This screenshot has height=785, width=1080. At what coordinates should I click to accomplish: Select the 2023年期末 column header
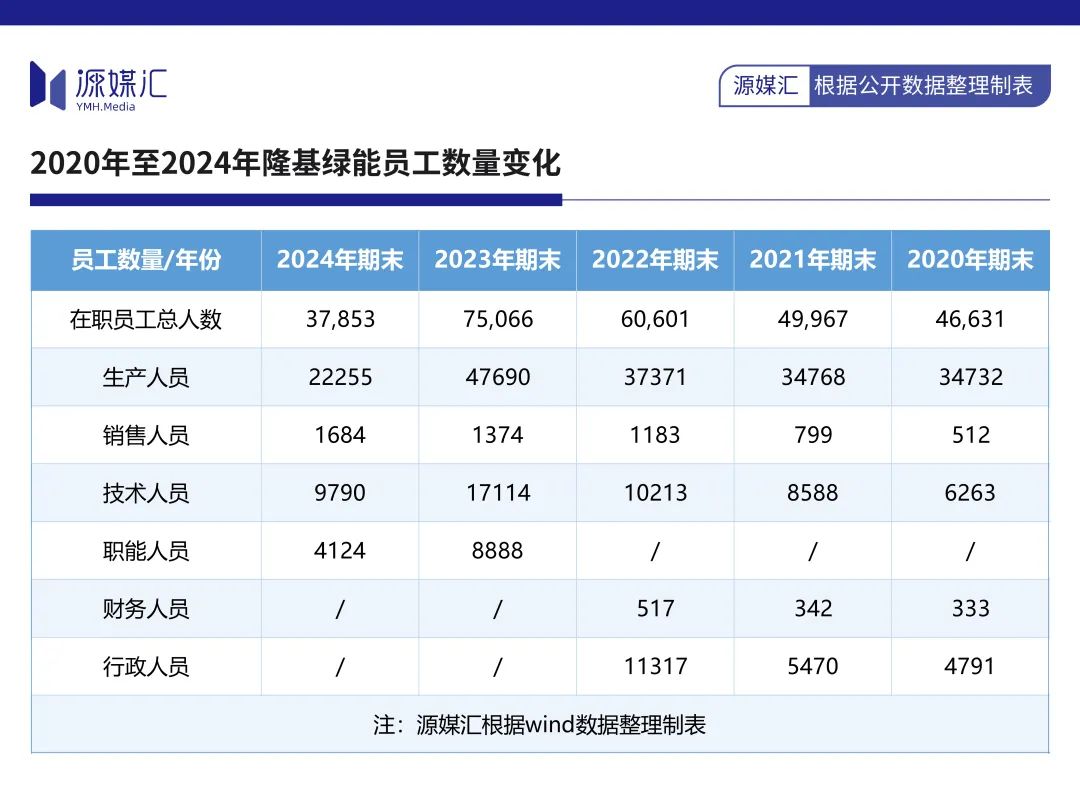click(497, 260)
